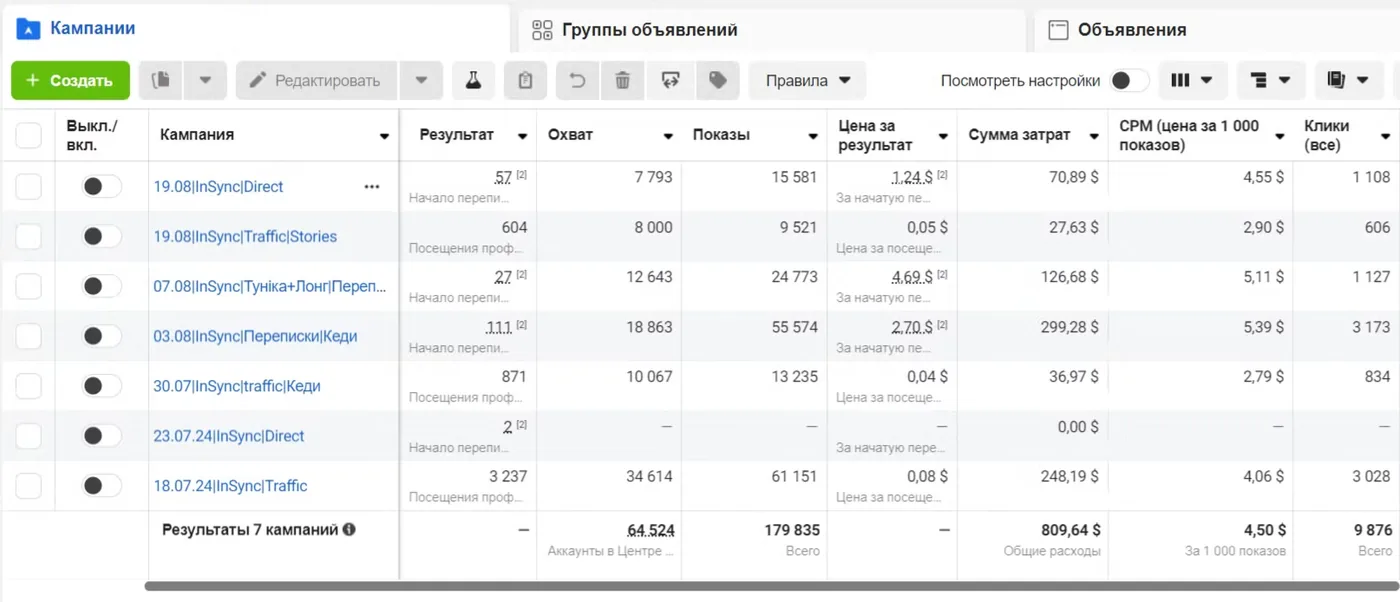Image resolution: width=1400 pixels, height=602 pixels.
Task: Toggle the on/off switch for 19.08|InSync|Direct
Action: (101, 187)
